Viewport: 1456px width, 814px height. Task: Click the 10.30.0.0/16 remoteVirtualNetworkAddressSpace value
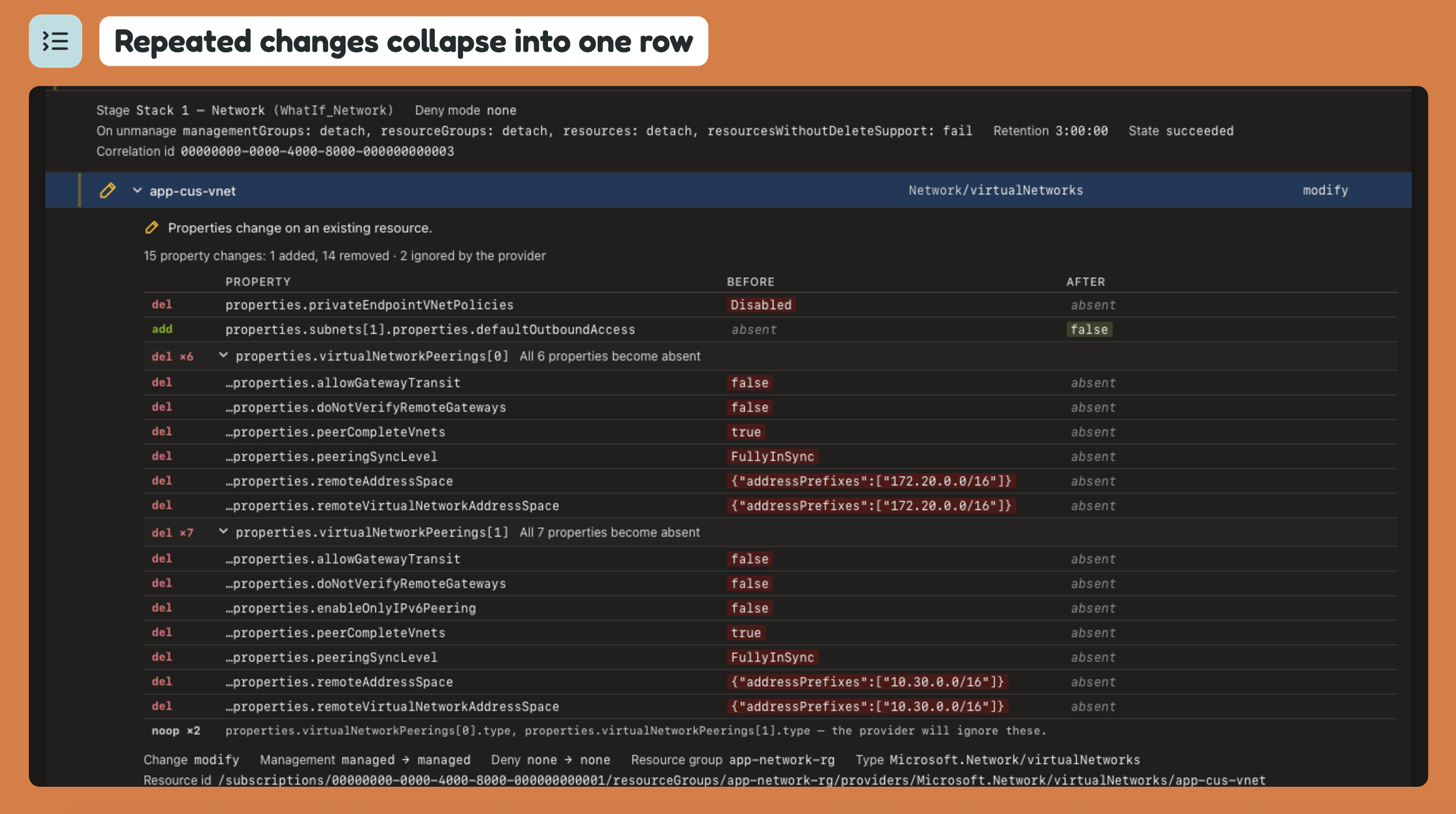867,707
